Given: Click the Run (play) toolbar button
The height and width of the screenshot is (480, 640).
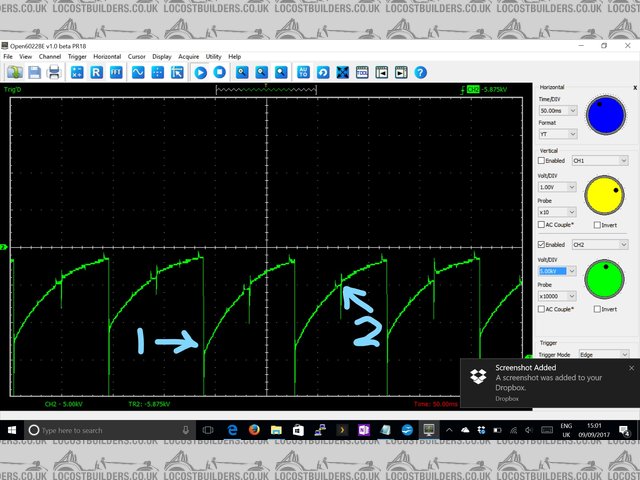Looking at the screenshot, I should 201,73.
